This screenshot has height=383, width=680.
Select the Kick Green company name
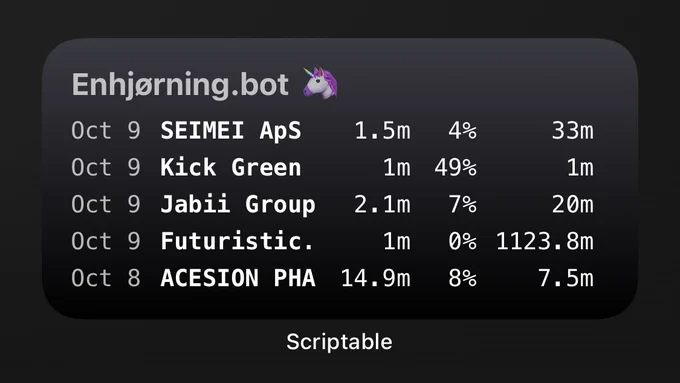(231, 167)
